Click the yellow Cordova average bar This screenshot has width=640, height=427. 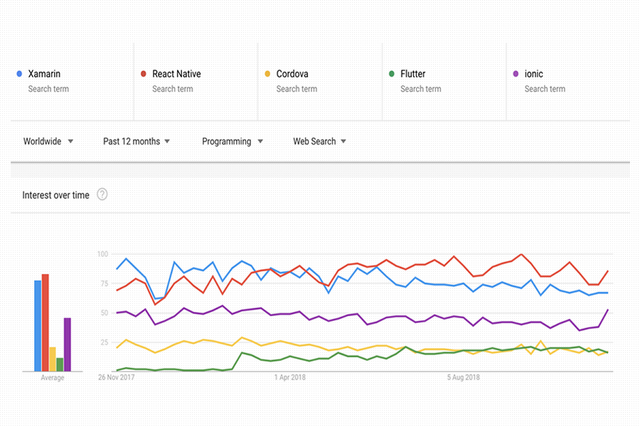(52, 359)
